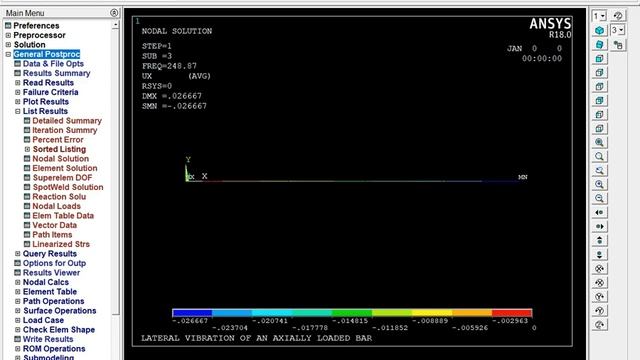640x360 pixels.
Task: Zoom out of the model
Action: pyautogui.click(x=599, y=198)
